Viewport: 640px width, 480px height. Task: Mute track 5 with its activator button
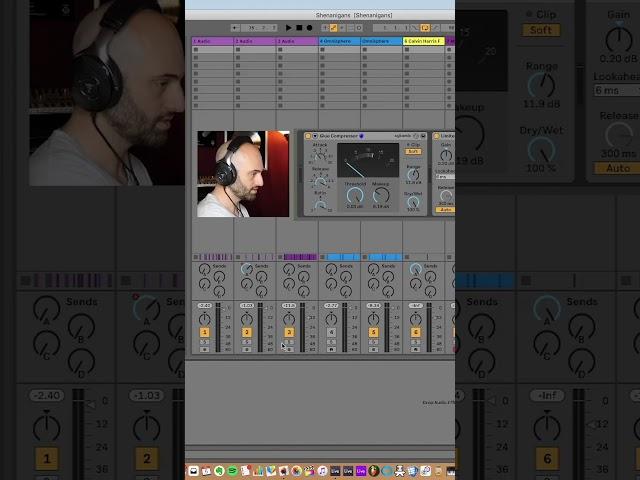pos(373,332)
